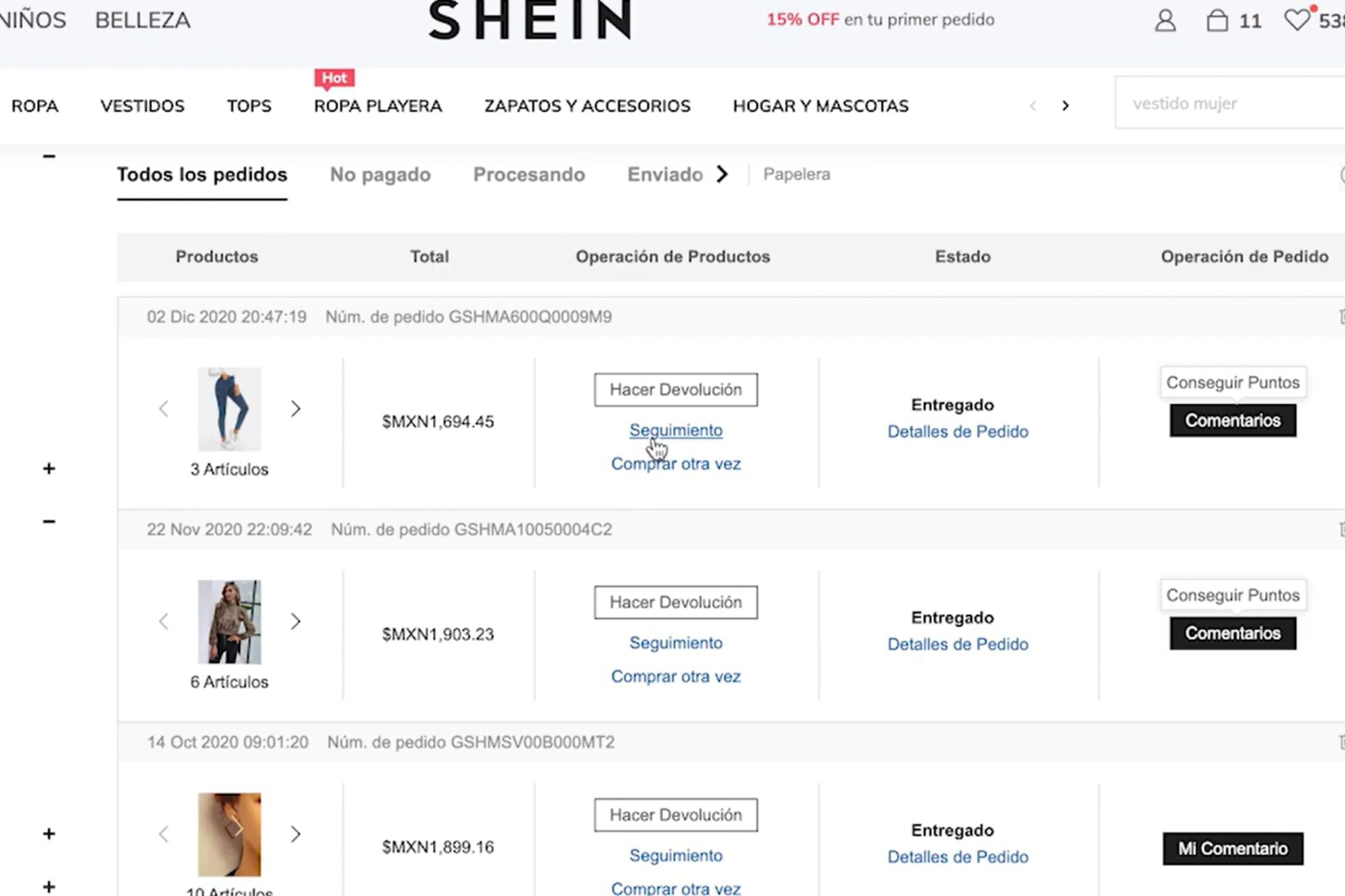Open ROPA PLAYERA category menu

(x=377, y=106)
